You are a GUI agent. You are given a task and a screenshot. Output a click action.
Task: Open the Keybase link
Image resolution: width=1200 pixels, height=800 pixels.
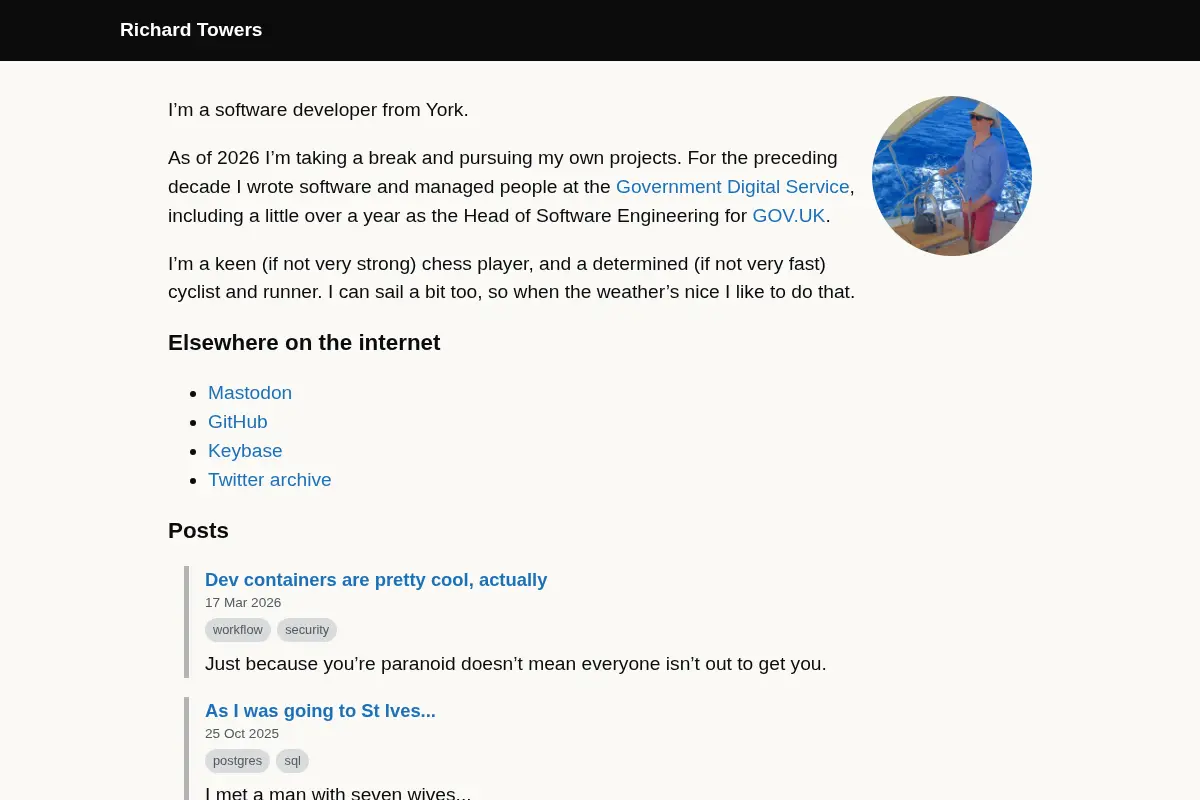245,451
